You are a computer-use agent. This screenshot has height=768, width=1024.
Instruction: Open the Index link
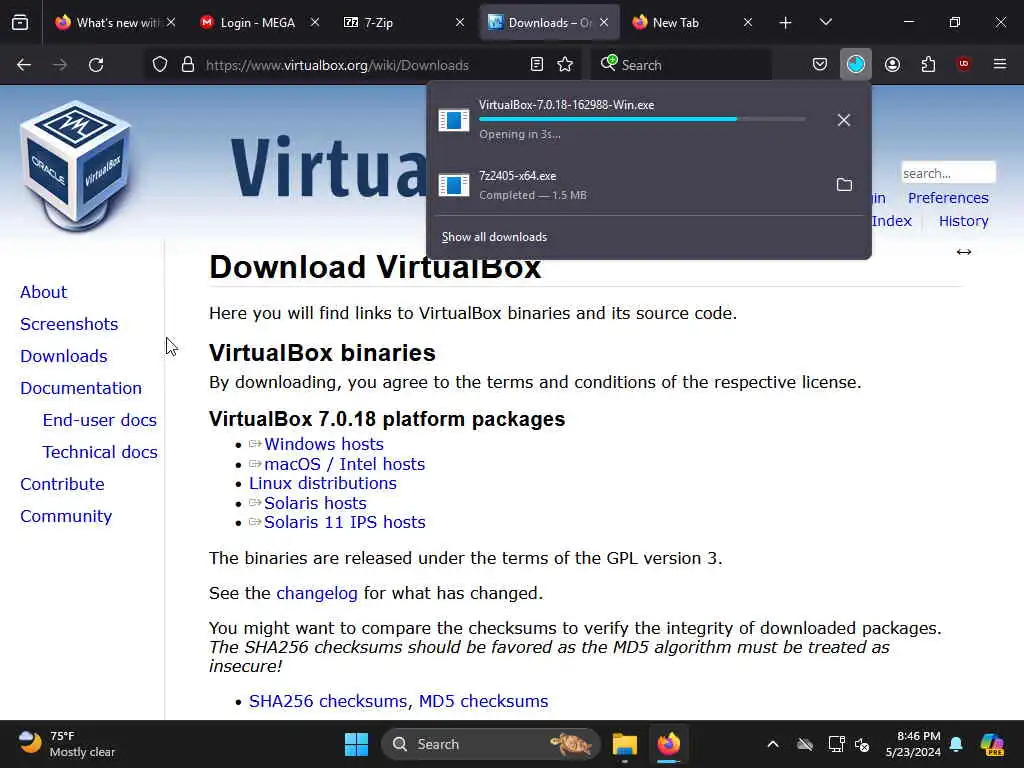tap(891, 221)
